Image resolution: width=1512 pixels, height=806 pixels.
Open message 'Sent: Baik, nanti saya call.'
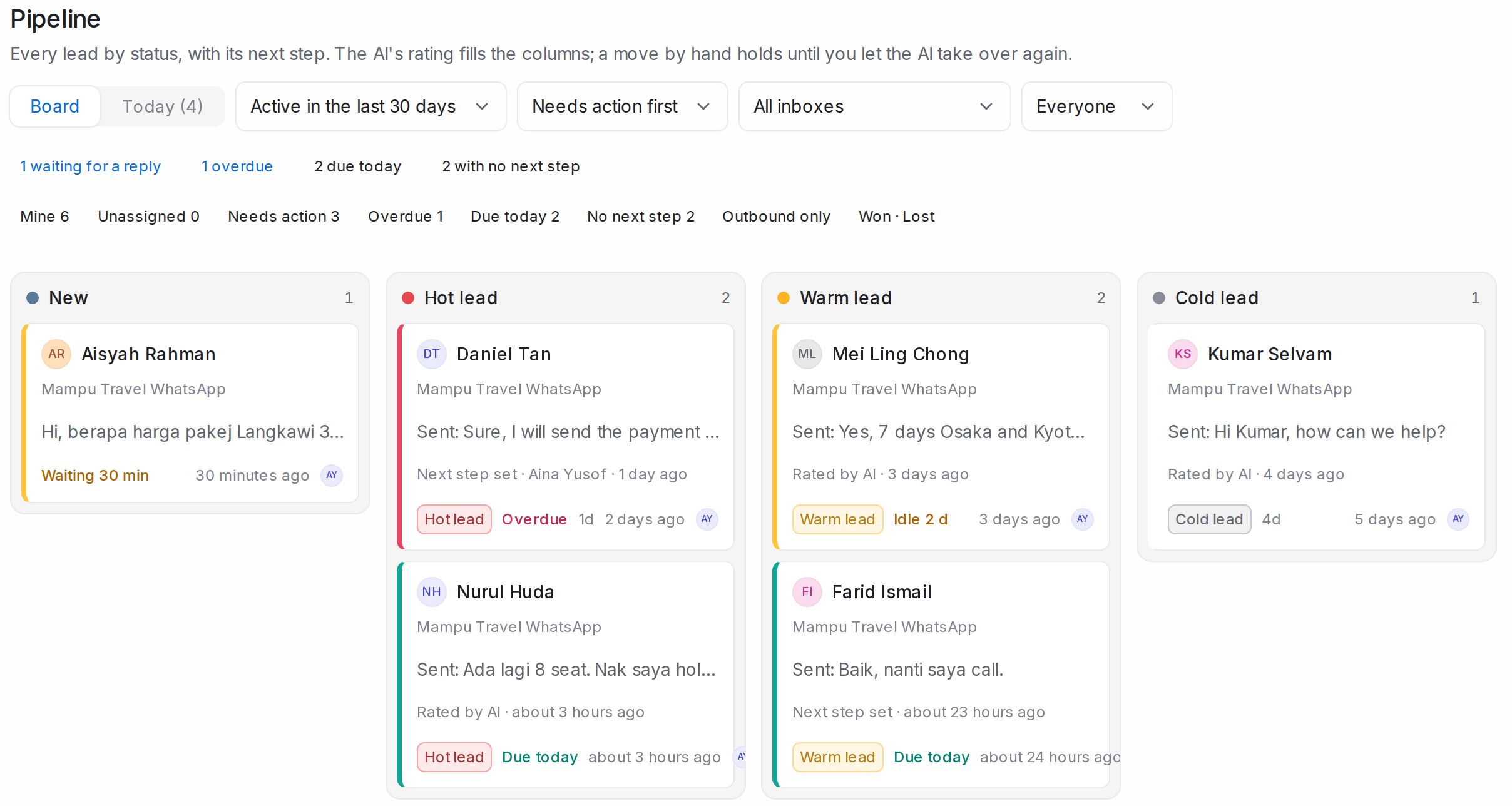[898, 670]
